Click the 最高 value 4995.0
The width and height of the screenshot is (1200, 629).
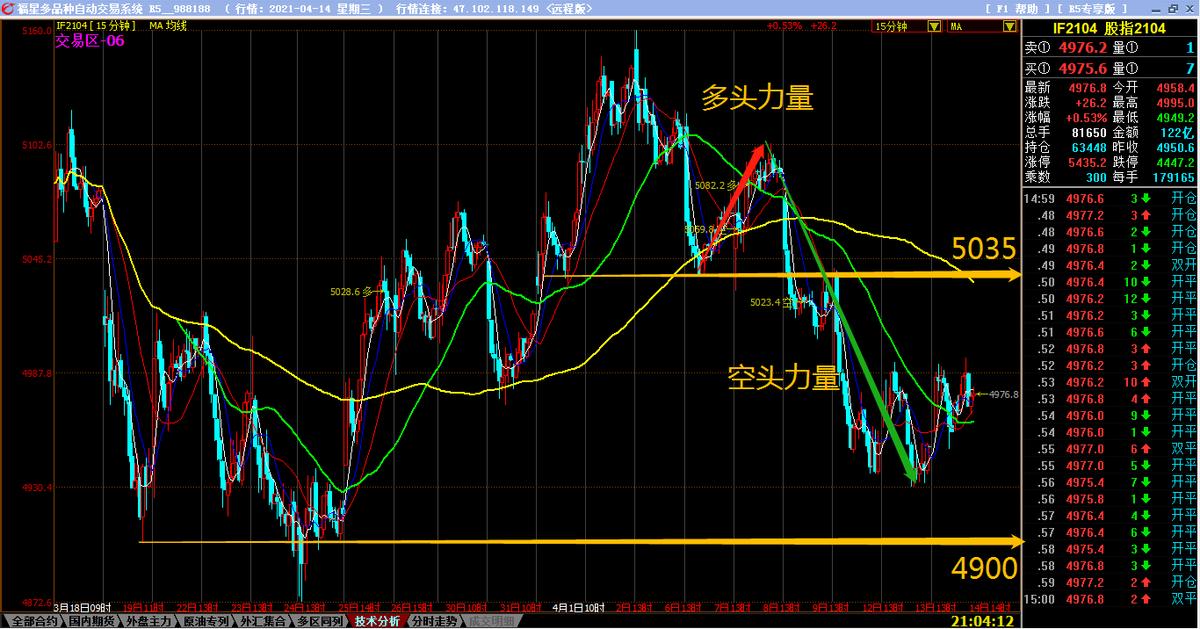pos(1176,103)
